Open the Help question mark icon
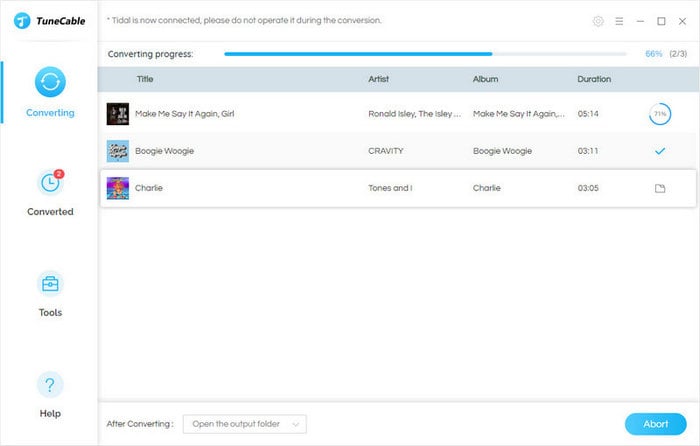The width and height of the screenshot is (700, 446). click(50, 385)
